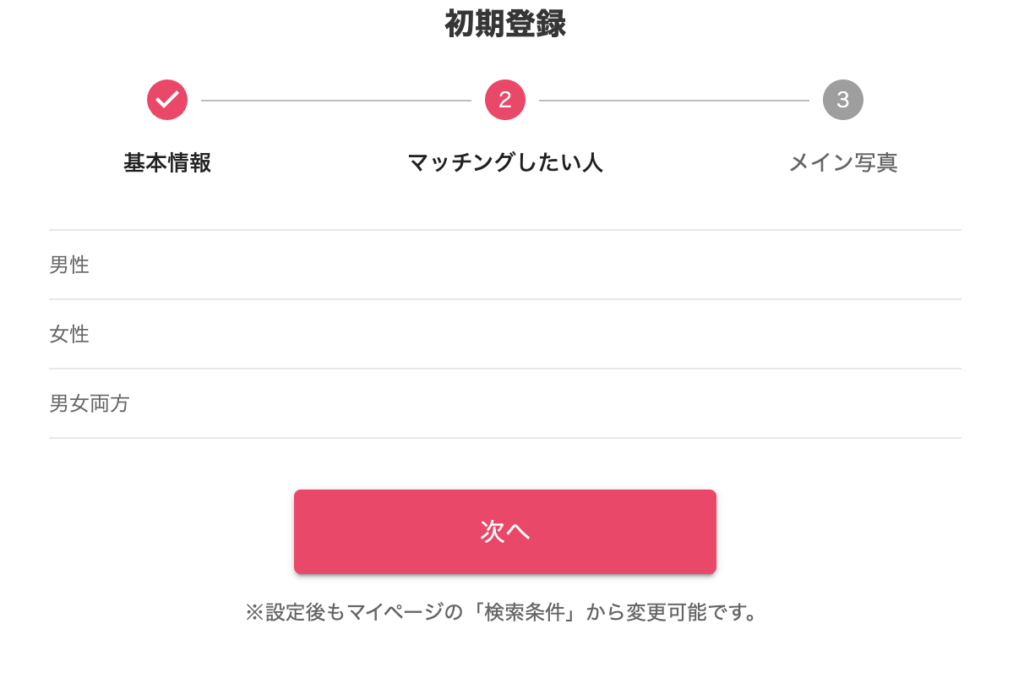Click the progress line between steps 2 and 3

click(x=674, y=98)
